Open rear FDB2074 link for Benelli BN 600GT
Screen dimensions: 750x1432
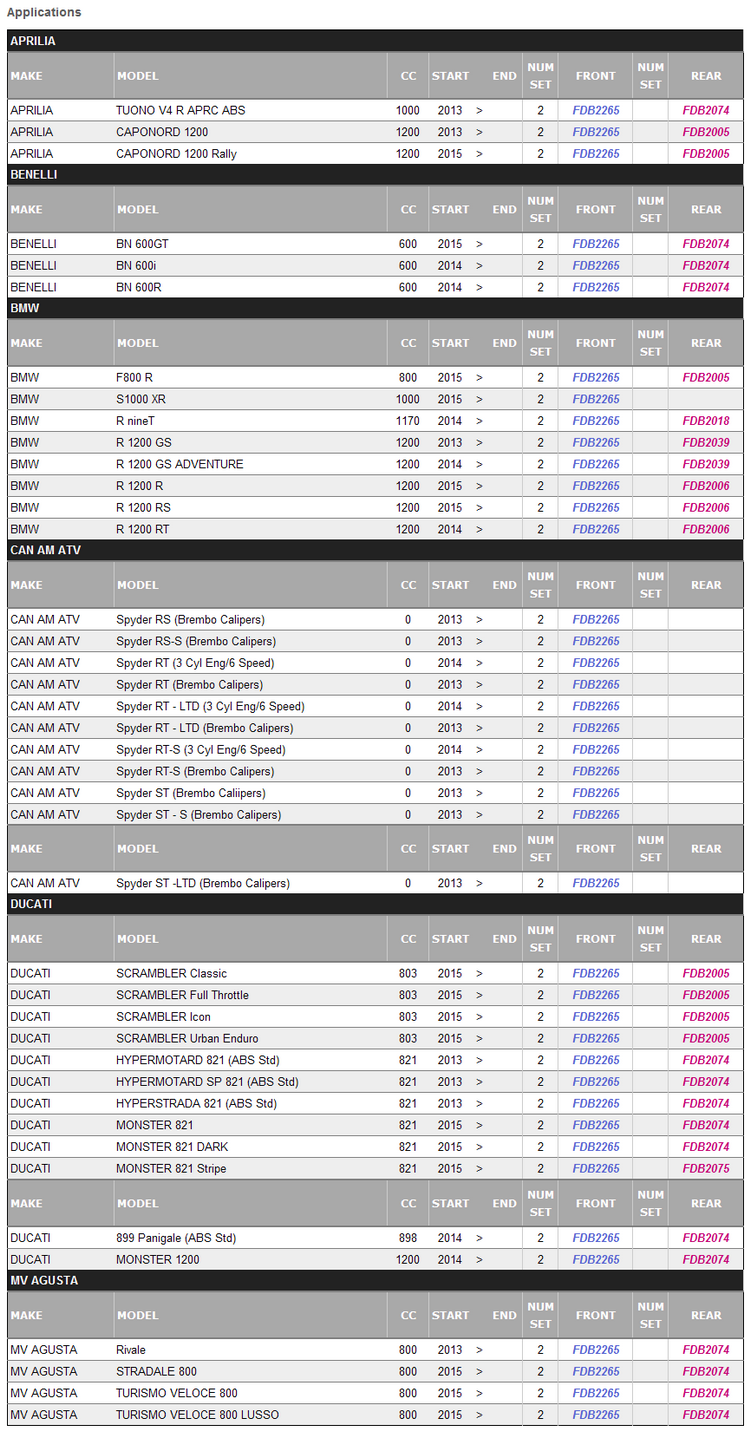coord(706,244)
